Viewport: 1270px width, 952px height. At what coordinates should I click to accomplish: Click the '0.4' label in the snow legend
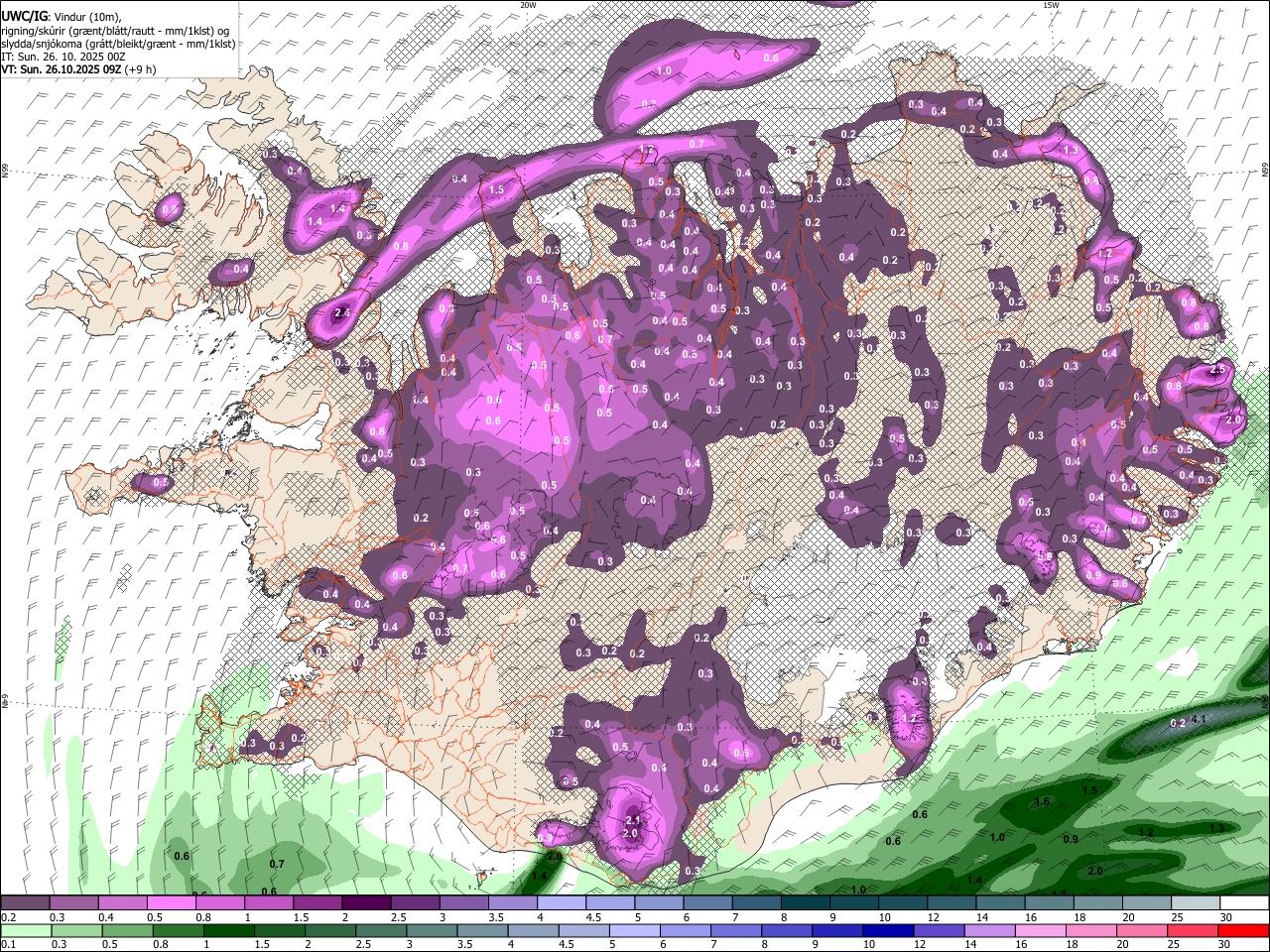[x=105, y=917]
